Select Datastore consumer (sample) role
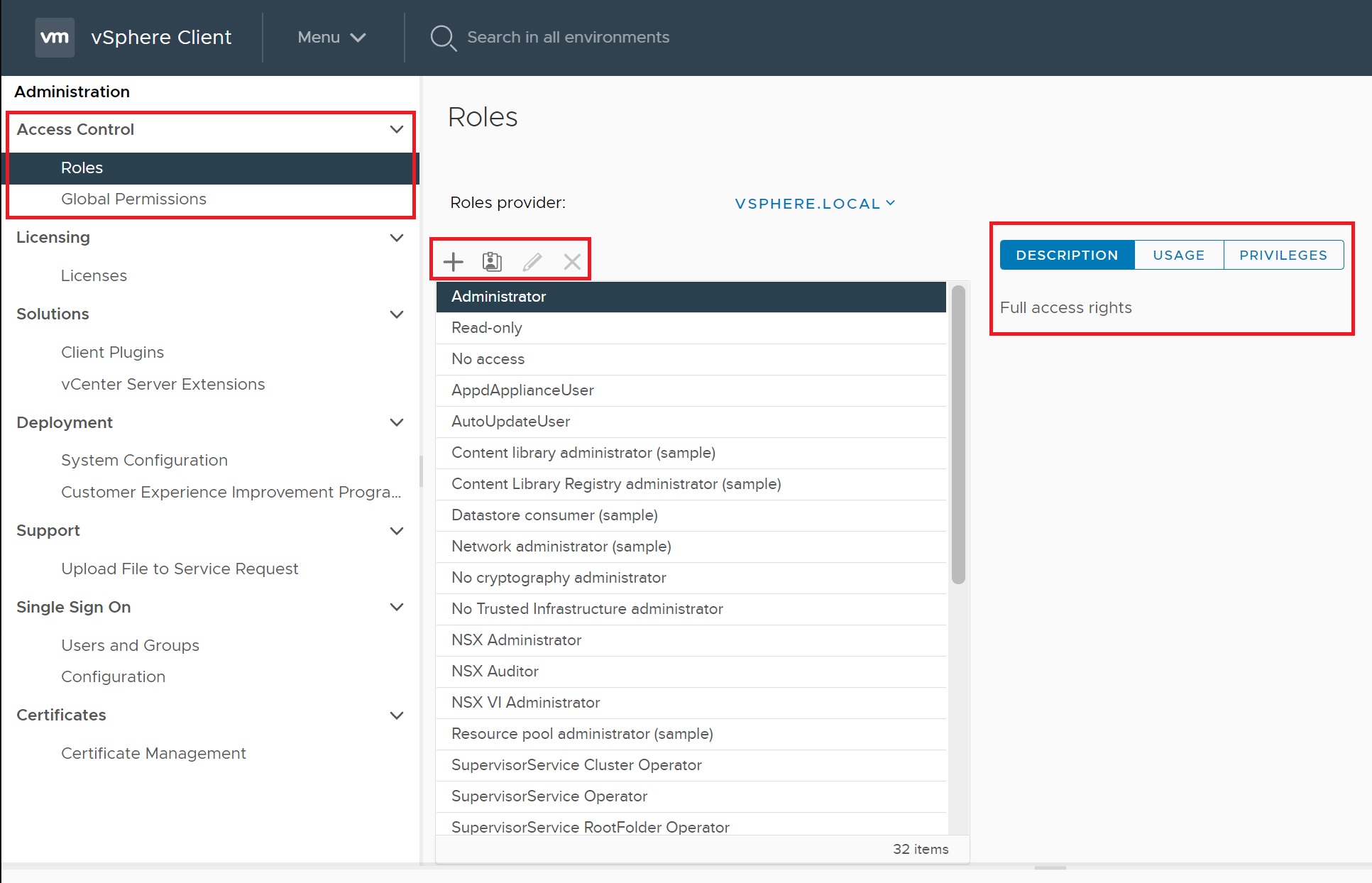 point(691,515)
